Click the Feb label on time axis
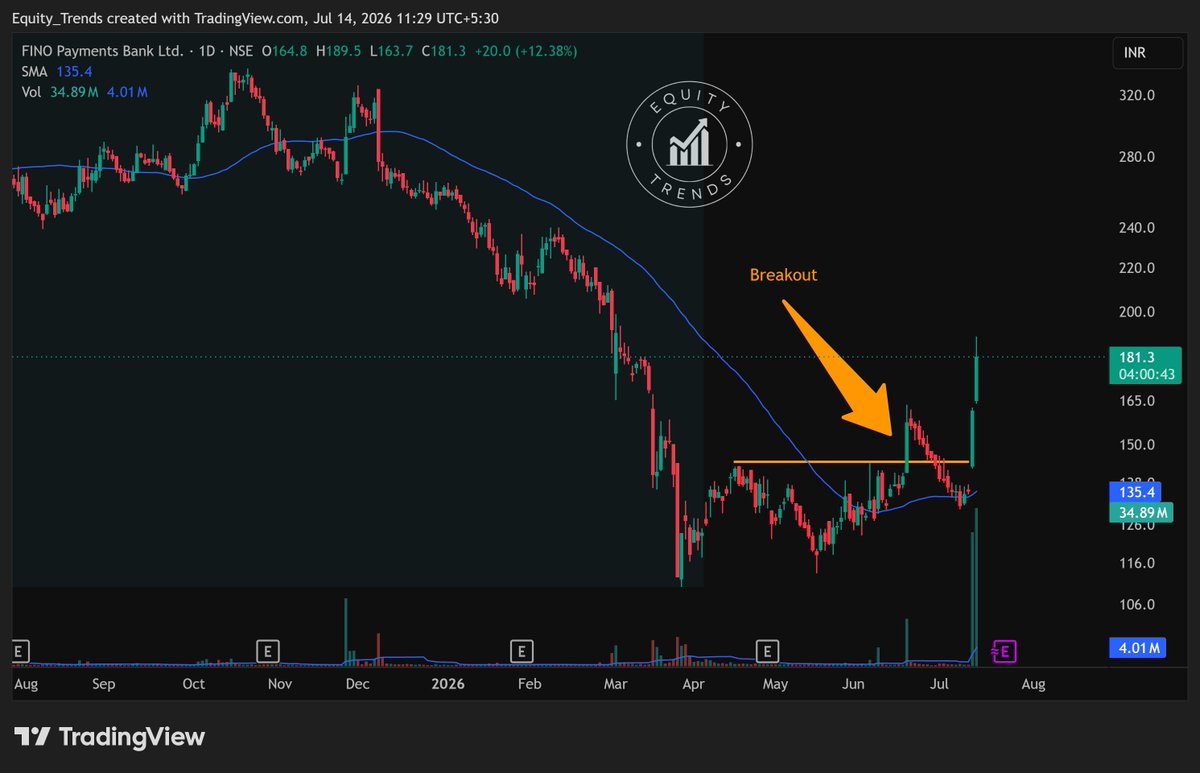This screenshot has height=773, width=1200. point(530,684)
